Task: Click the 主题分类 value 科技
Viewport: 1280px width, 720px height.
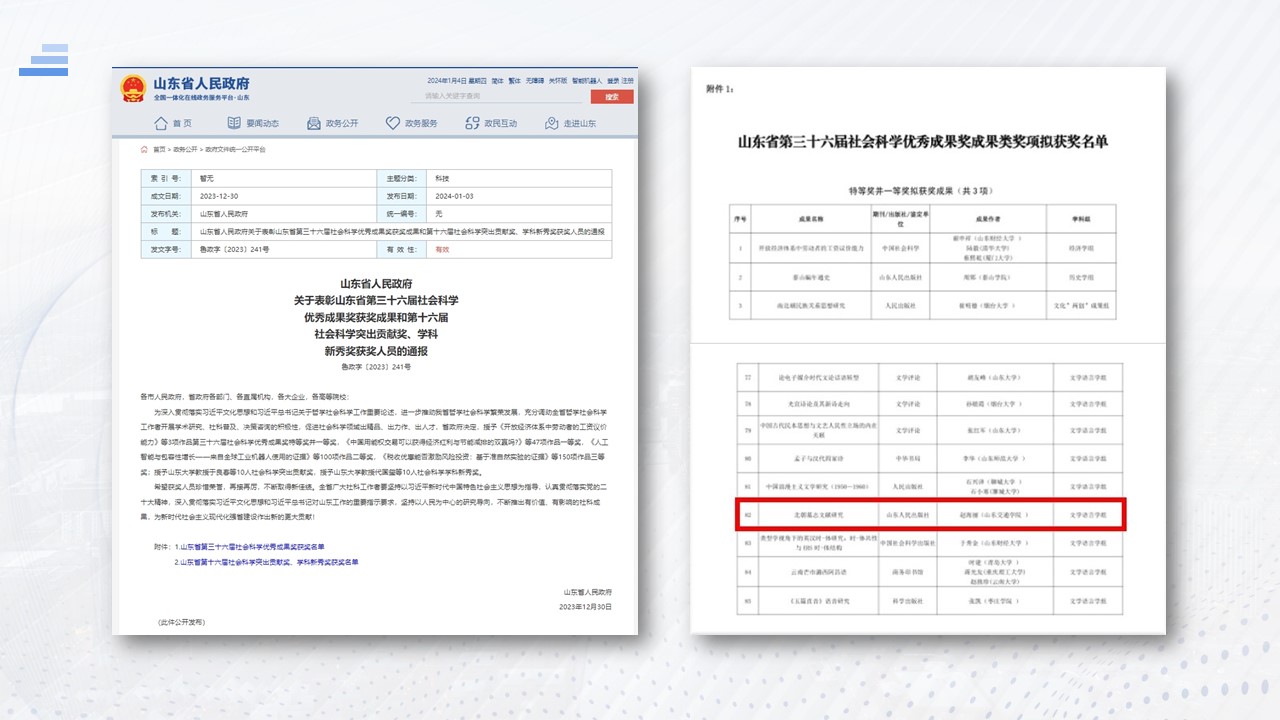Action: tap(443, 178)
